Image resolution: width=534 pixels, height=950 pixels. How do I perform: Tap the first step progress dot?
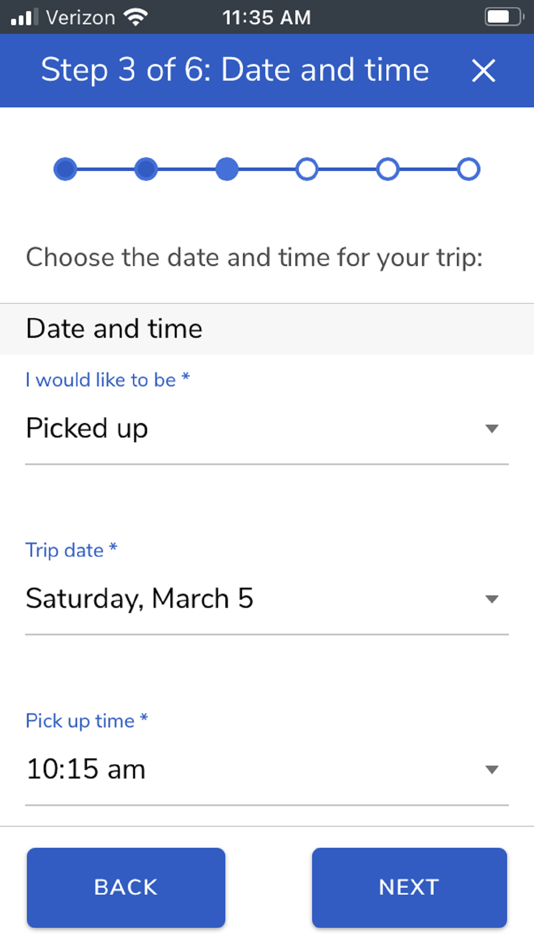click(65, 169)
